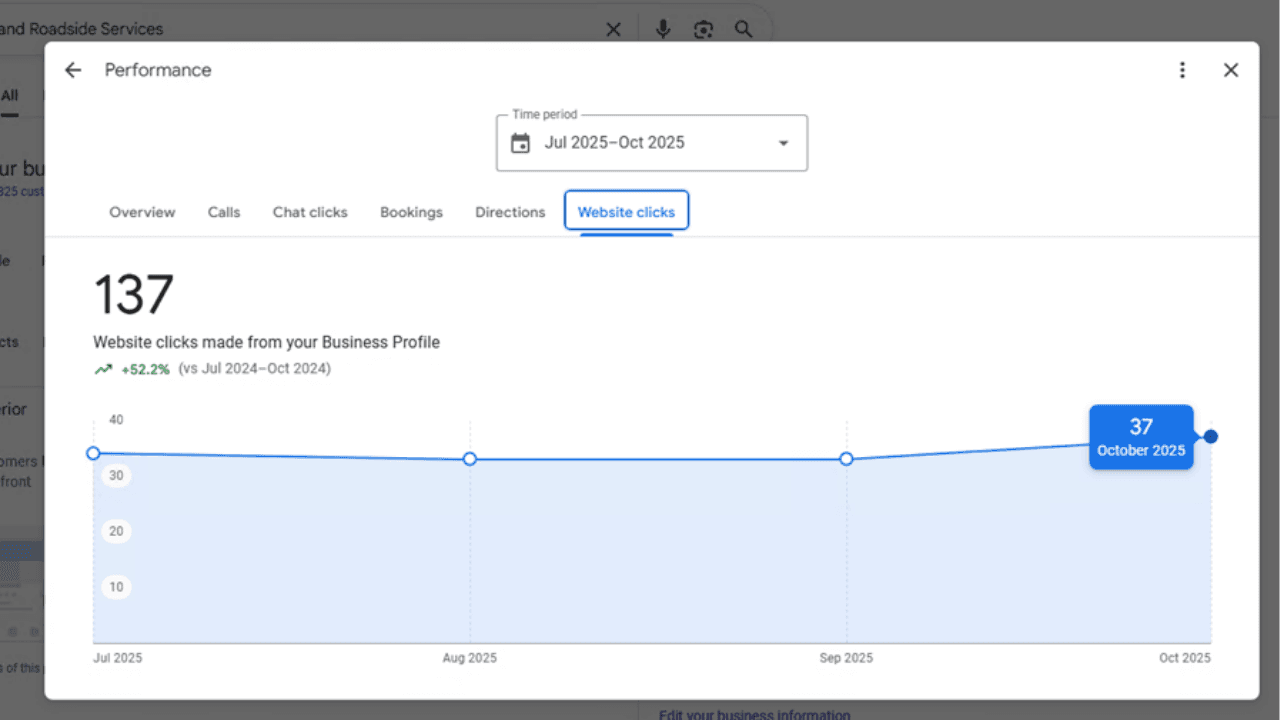The width and height of the screenshot is (1280, 720).
Task: Expand the Time period dropdown arrow
Action: click(x=783, y=143)
